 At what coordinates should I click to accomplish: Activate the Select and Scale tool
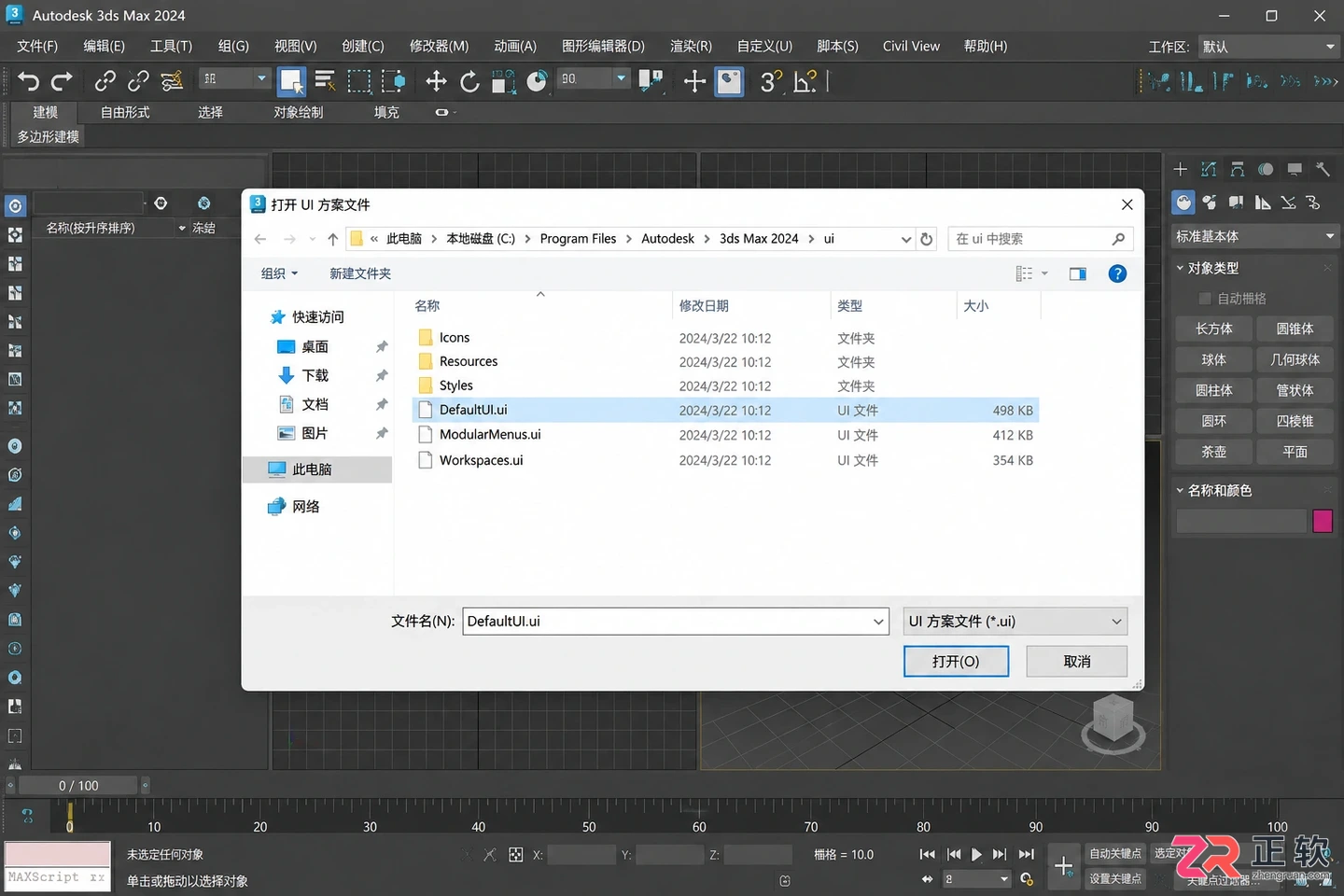click(x=503, y=82)
